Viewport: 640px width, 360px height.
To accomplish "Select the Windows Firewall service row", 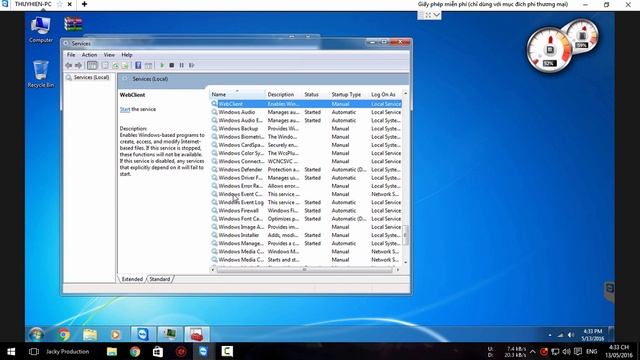I will point(306,211).
